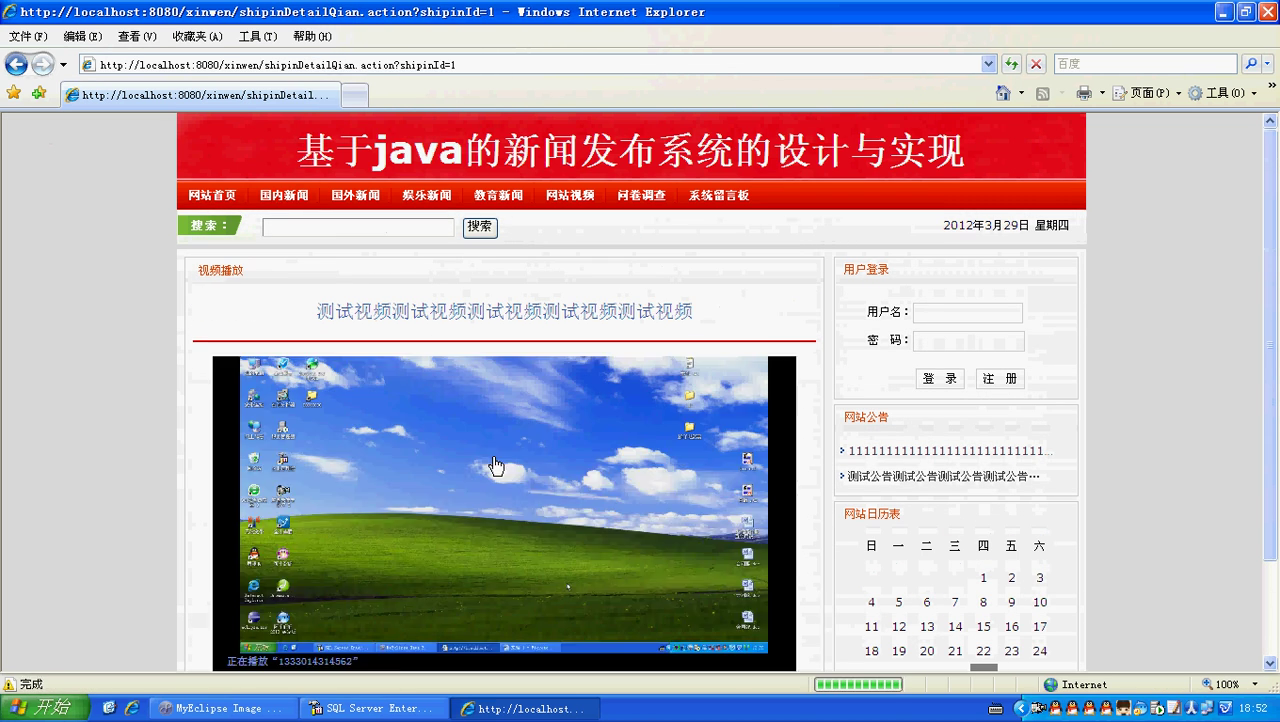Click the Home page house icon

coord(1003,93)
